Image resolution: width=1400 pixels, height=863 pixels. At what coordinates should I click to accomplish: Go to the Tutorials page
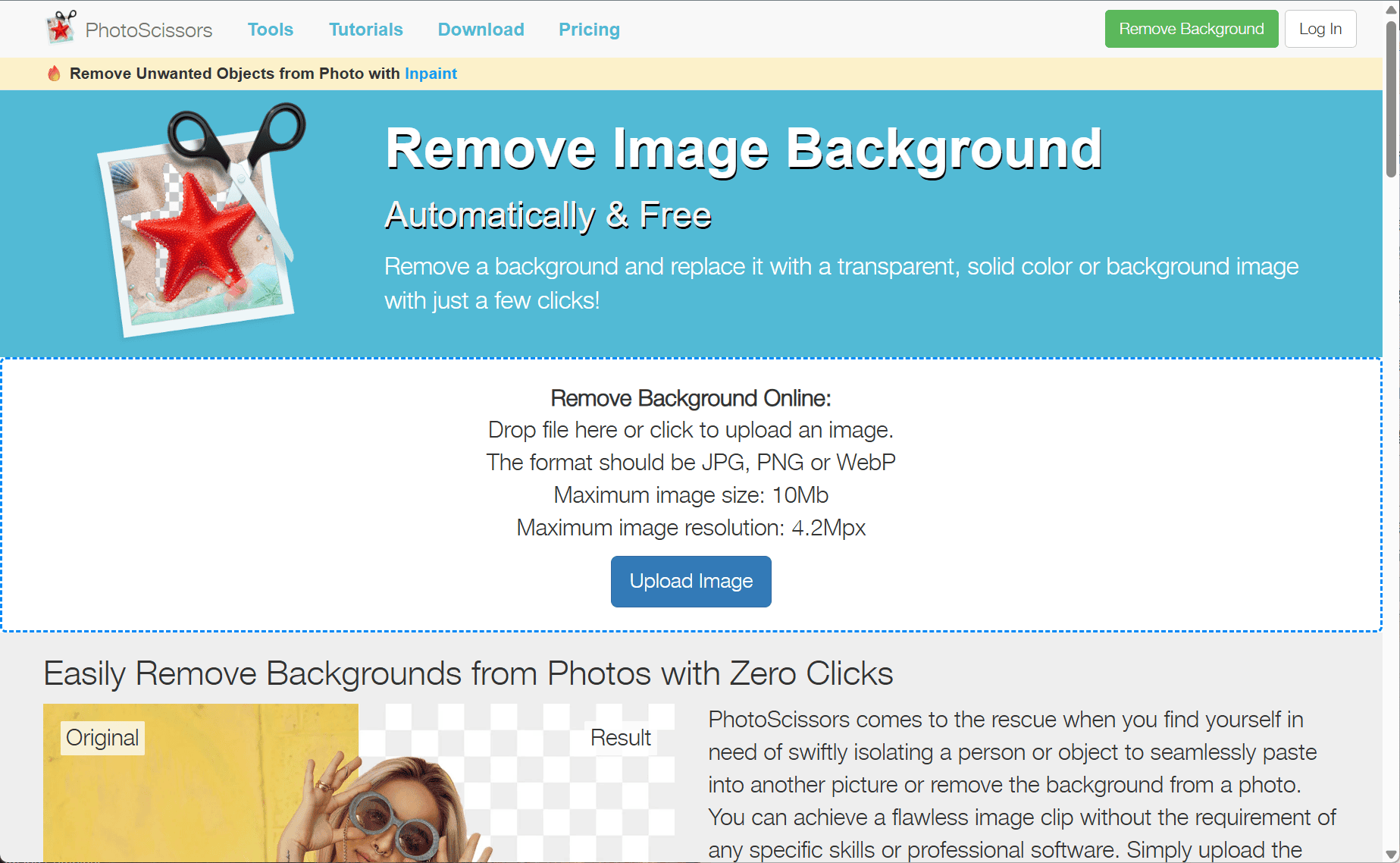click(365, 30)
